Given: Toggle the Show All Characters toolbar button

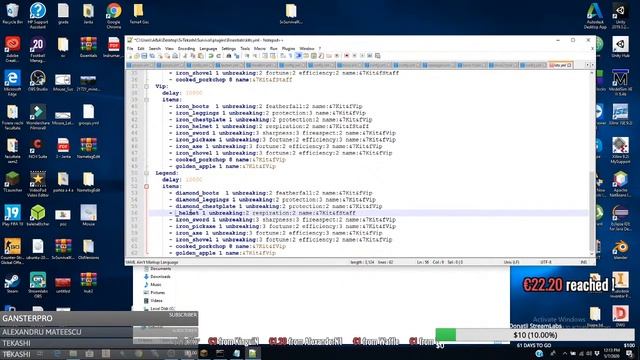Looking at the screenshot, I should (291, 56).
